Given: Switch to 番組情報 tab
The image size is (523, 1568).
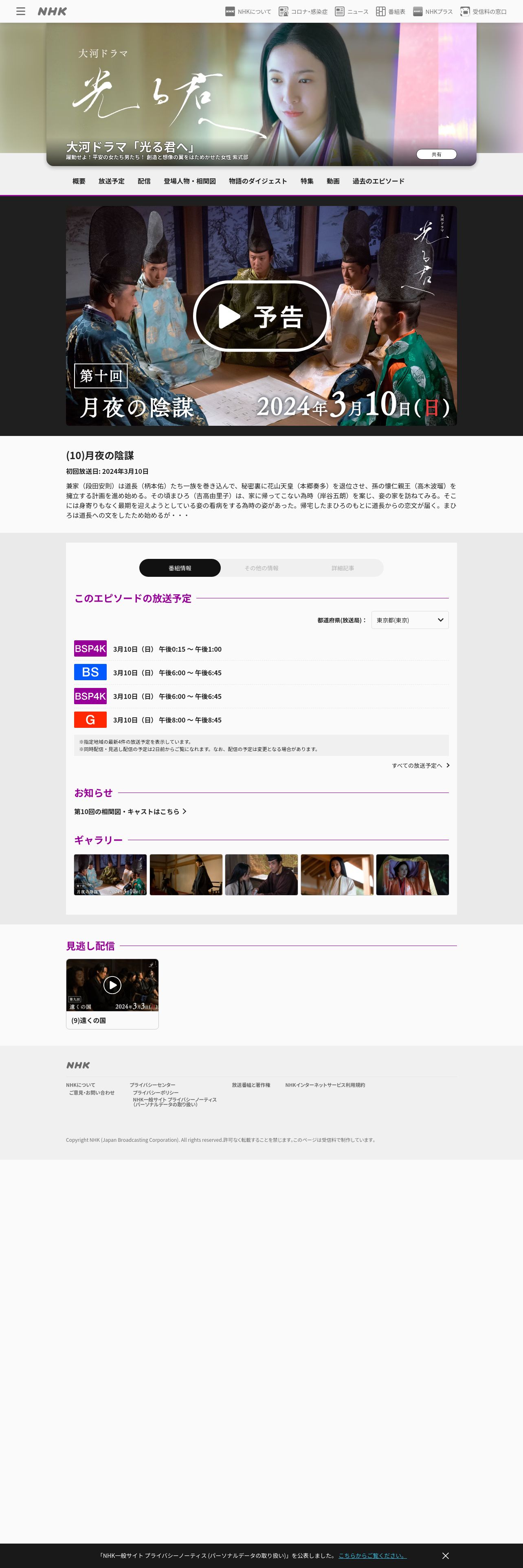Looking at the screenshot, I should (180, 568).
